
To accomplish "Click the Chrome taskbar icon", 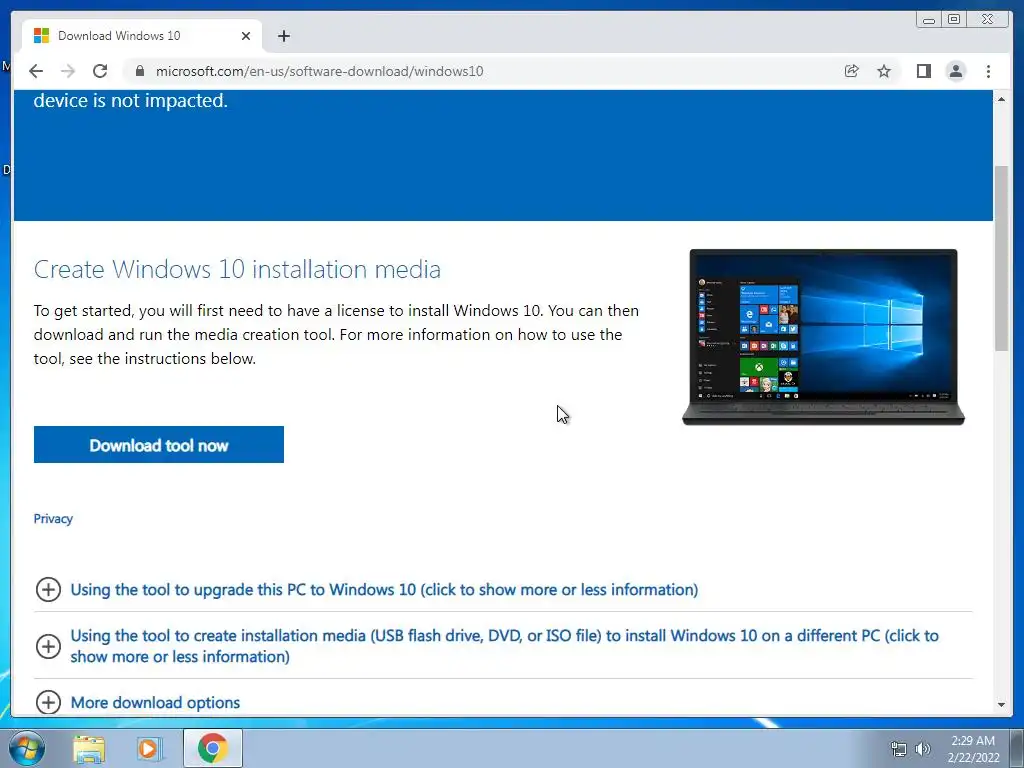I will (212, 748).
